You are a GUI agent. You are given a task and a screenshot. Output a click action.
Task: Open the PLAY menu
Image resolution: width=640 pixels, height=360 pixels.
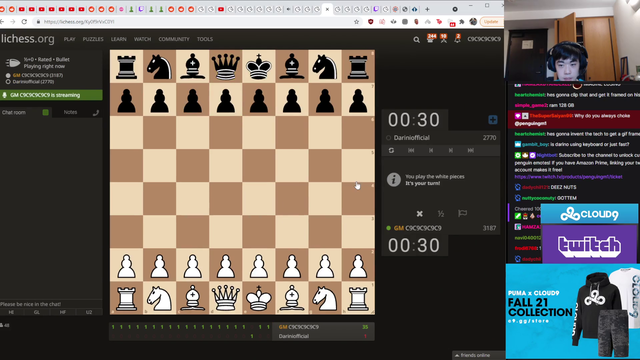tap(69, 39)
